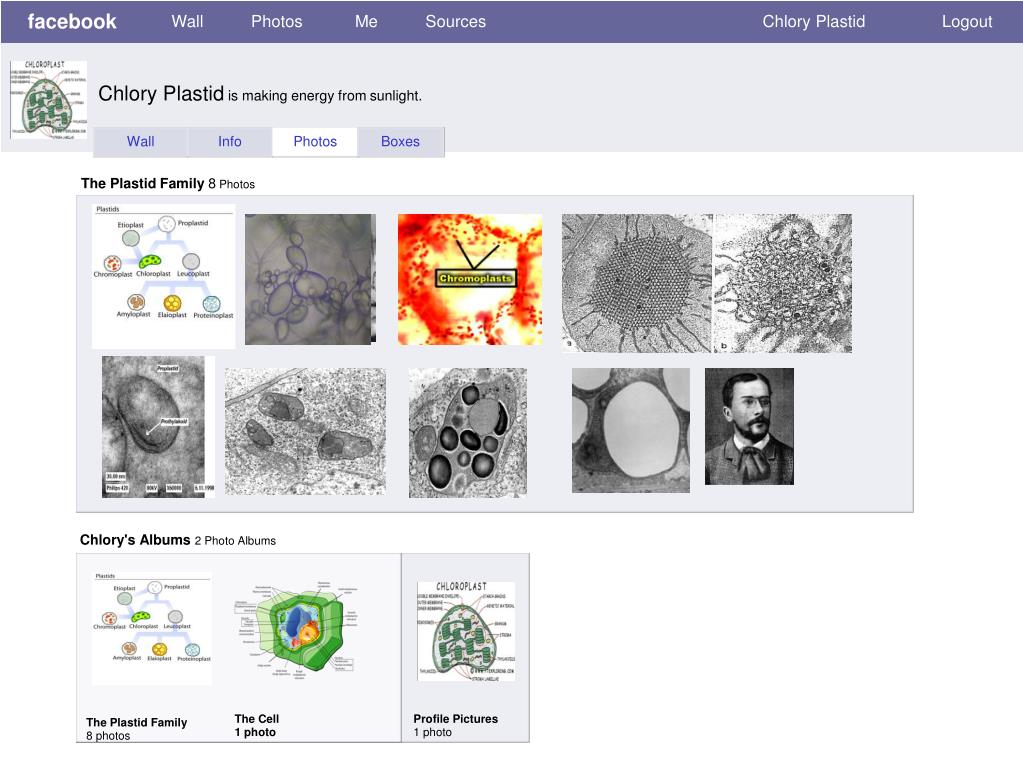Click the status text about making energy from sunlight
The image size is (1023, 767).
pos(325,96)
